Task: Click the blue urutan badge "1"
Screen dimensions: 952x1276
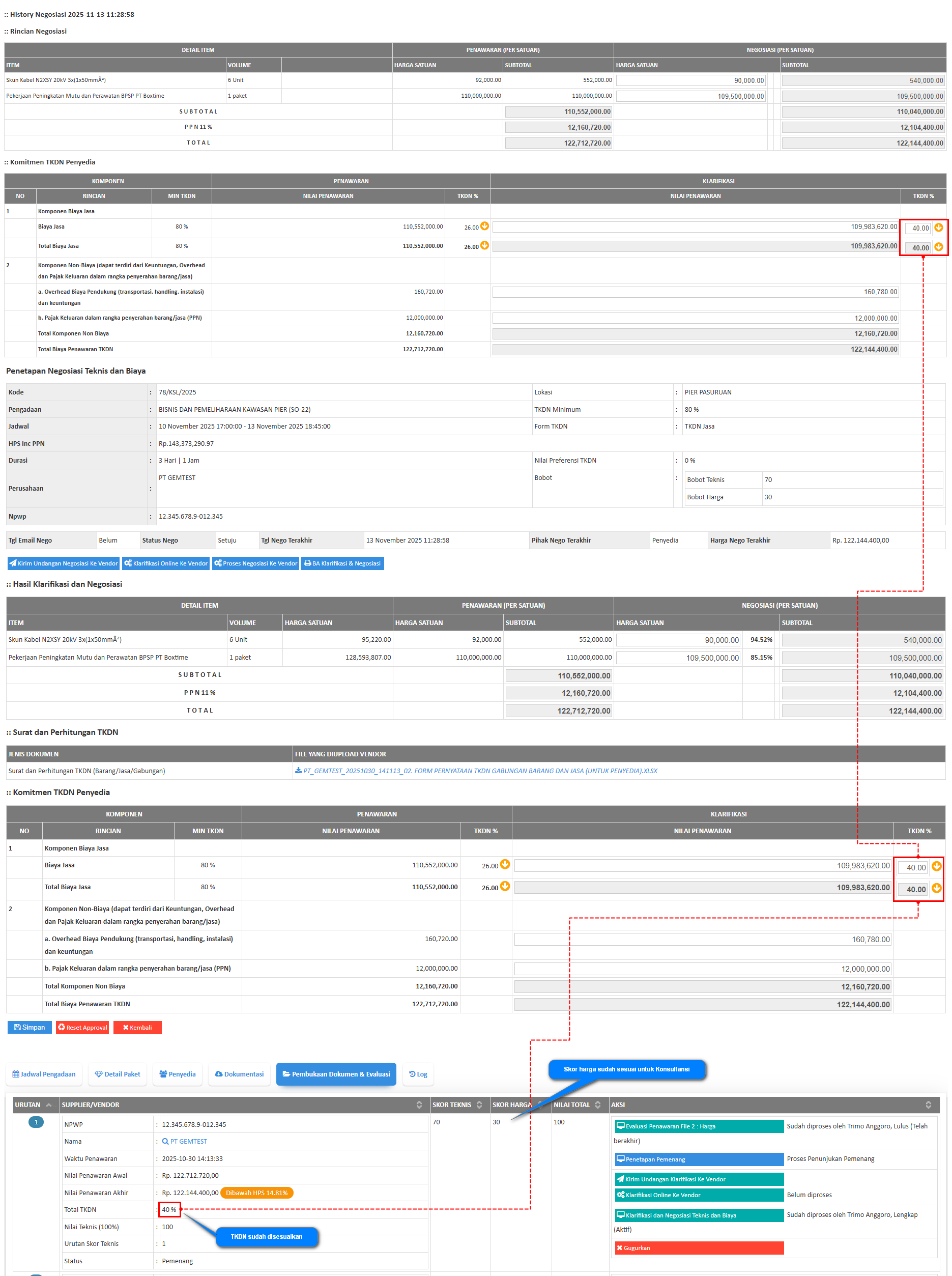Action: 36,1122
